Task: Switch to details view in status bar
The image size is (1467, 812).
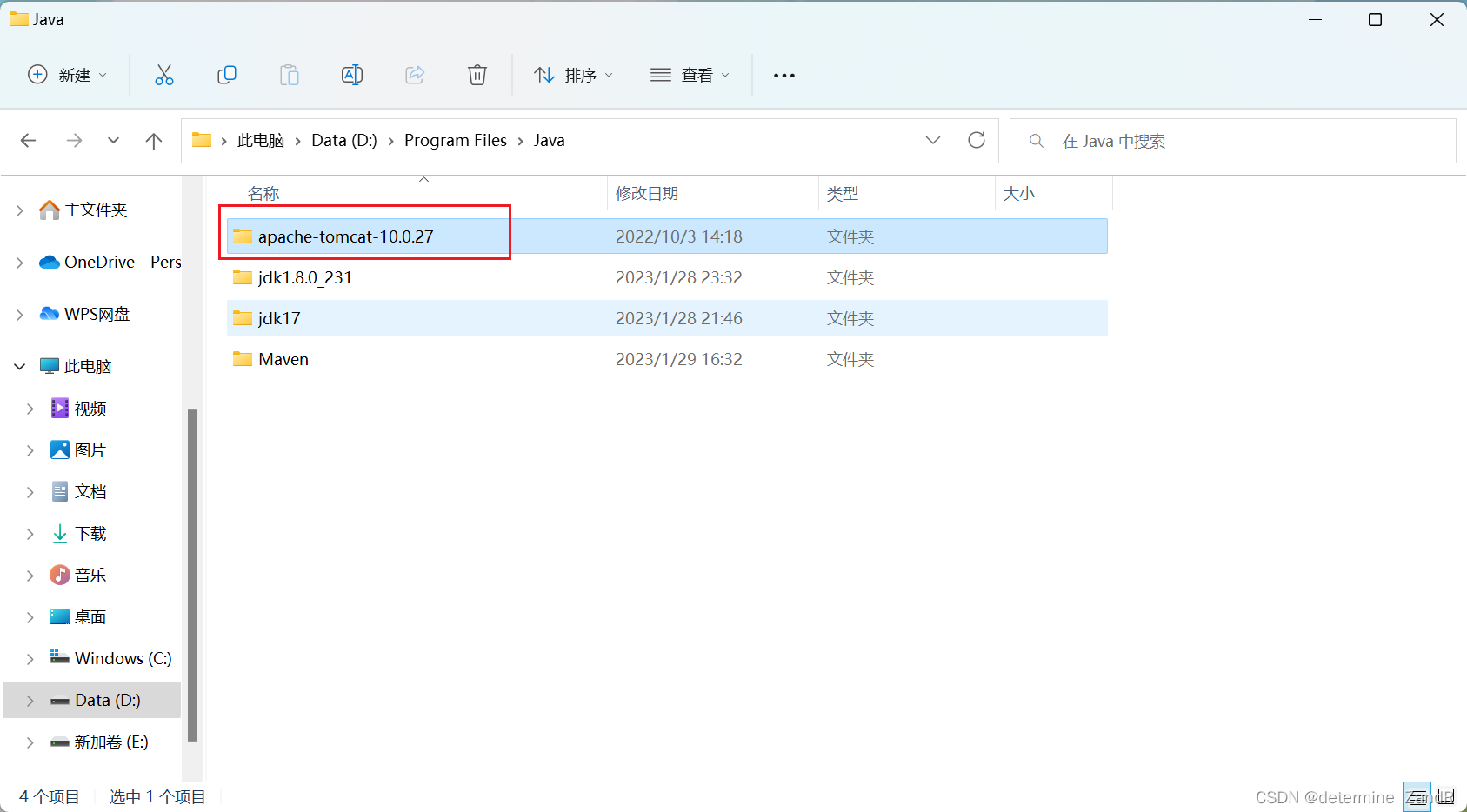Action: pyautogui.click(x=1417, y=796)
